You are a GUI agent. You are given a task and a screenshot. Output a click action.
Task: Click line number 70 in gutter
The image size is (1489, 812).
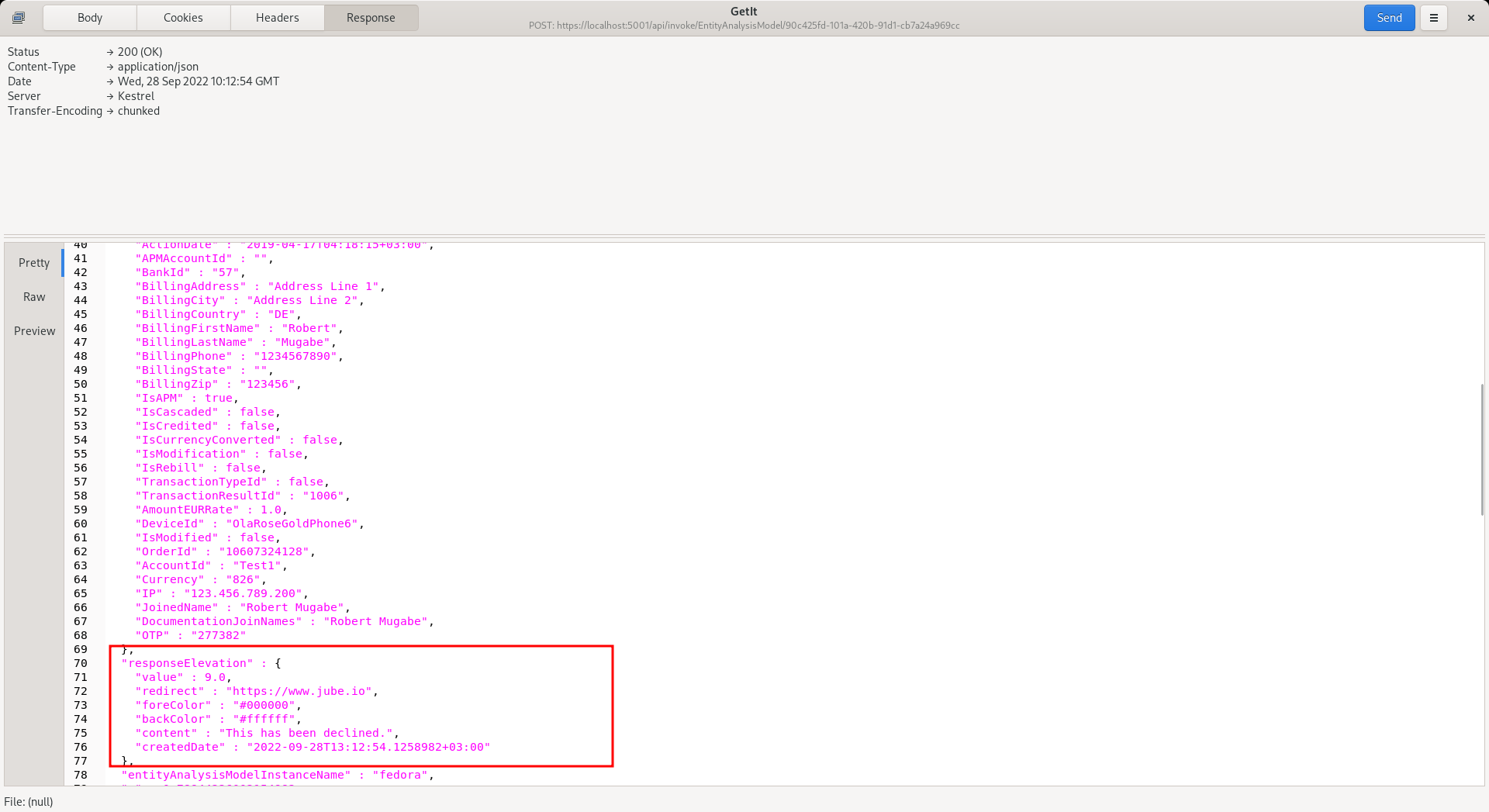[x=81, y=663]
